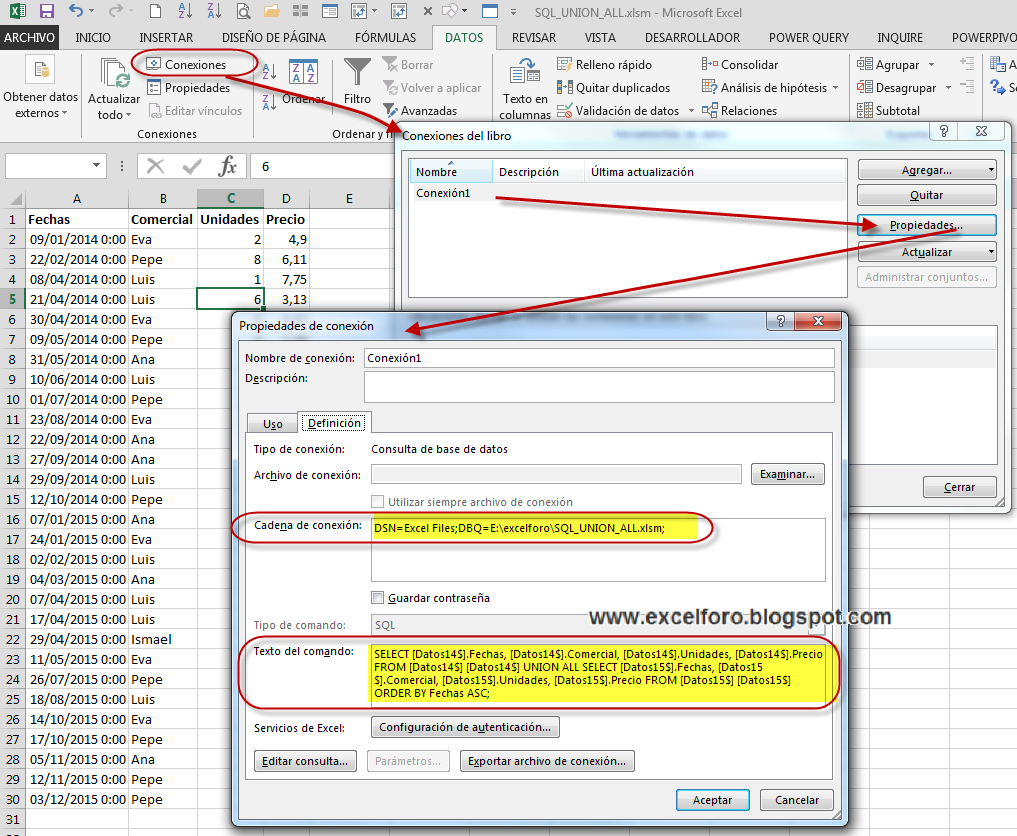
Task: Click Avanzadas filter option
Action: (421, 110)
